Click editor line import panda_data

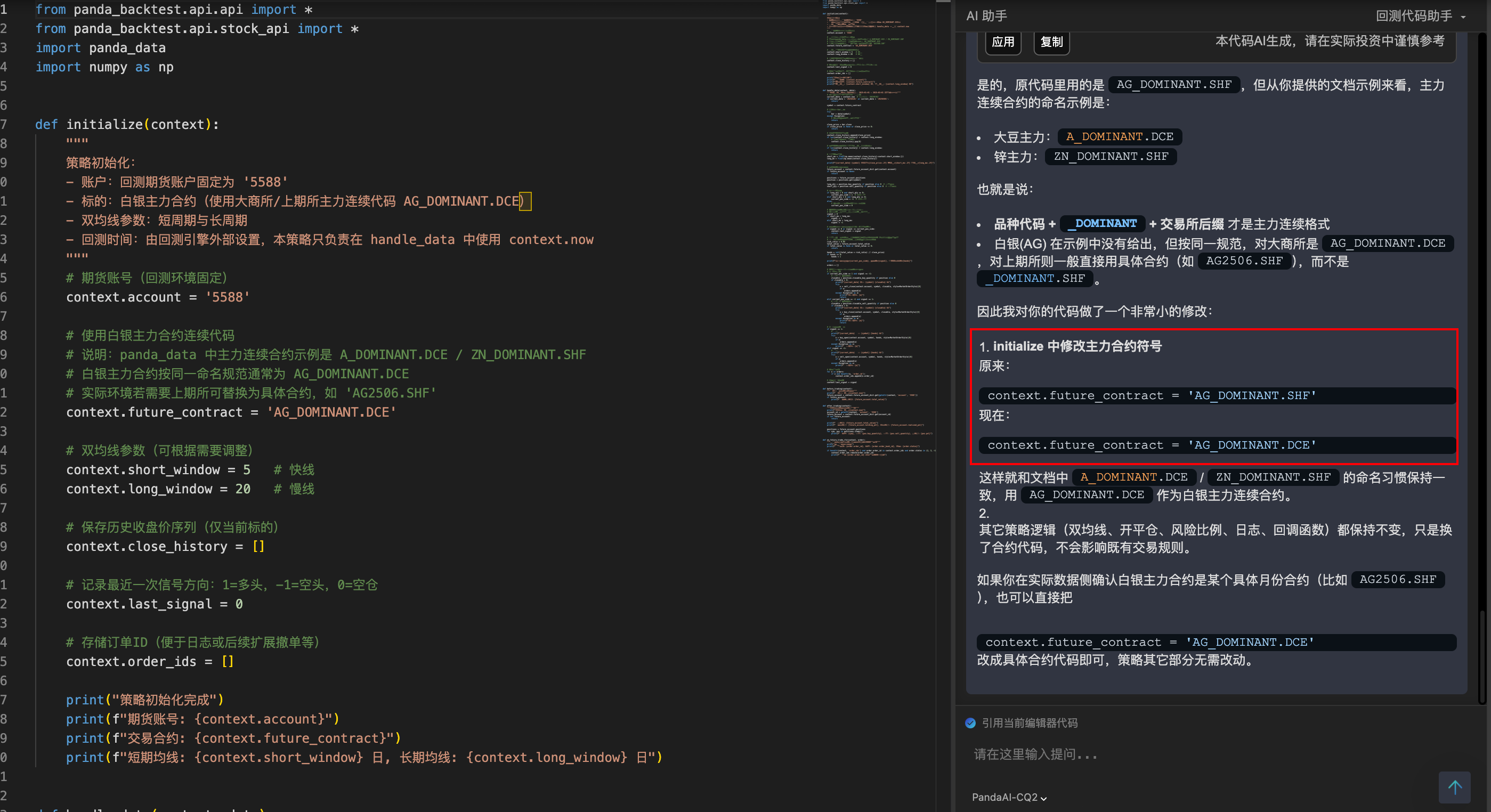pyautogui.click(x=101, y=48)
